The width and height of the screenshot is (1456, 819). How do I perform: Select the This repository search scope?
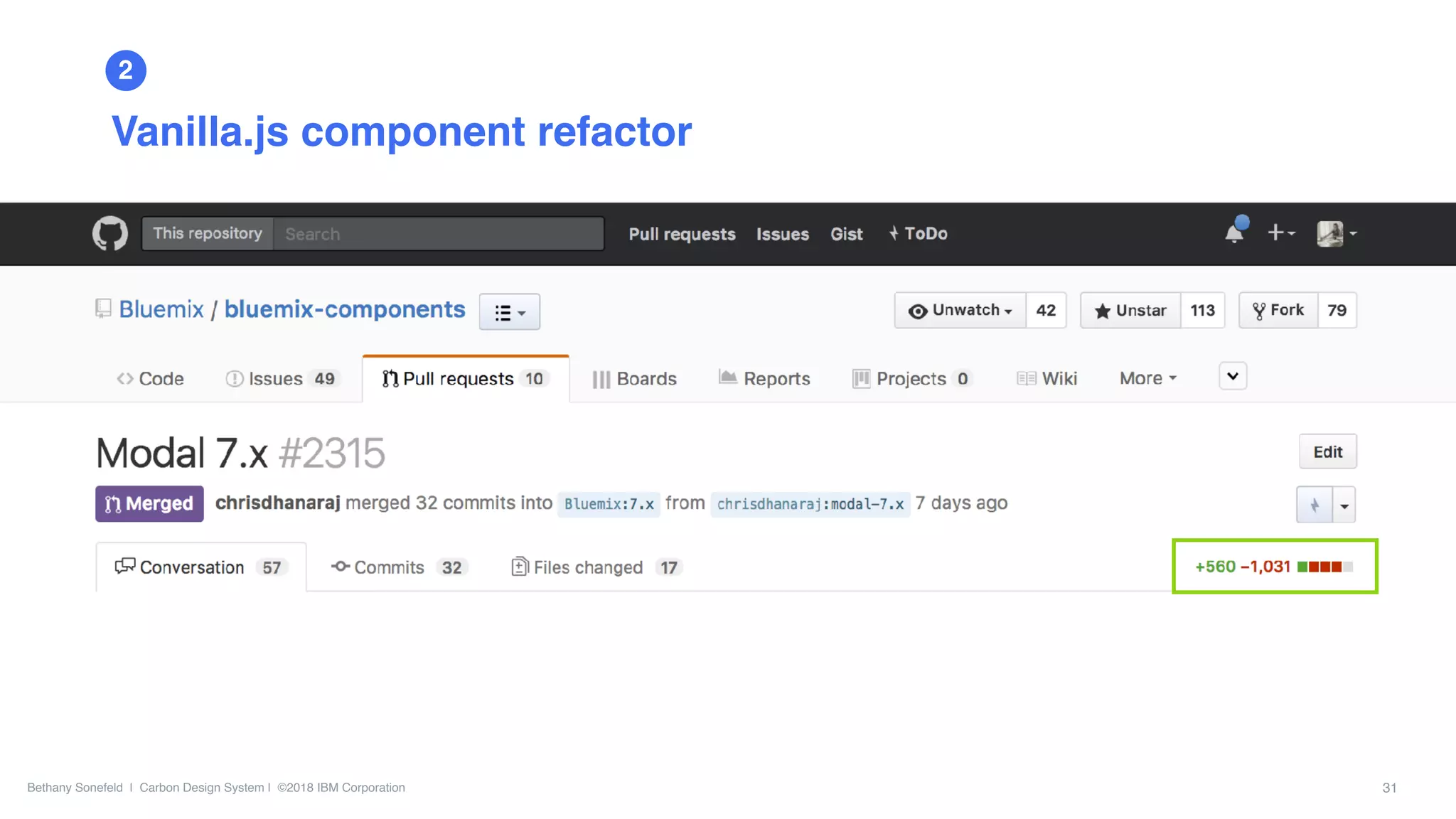(208, 234)
